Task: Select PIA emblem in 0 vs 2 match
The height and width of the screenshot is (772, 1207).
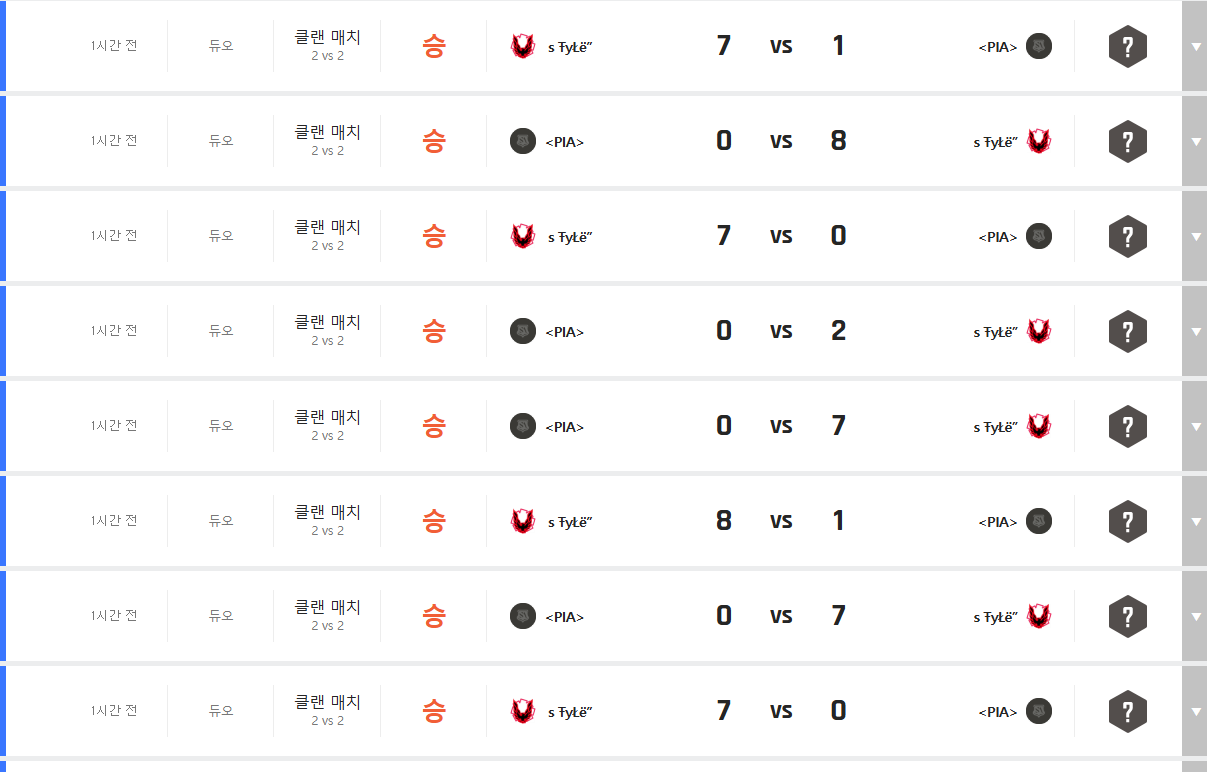Action: [x=522, y=331]
